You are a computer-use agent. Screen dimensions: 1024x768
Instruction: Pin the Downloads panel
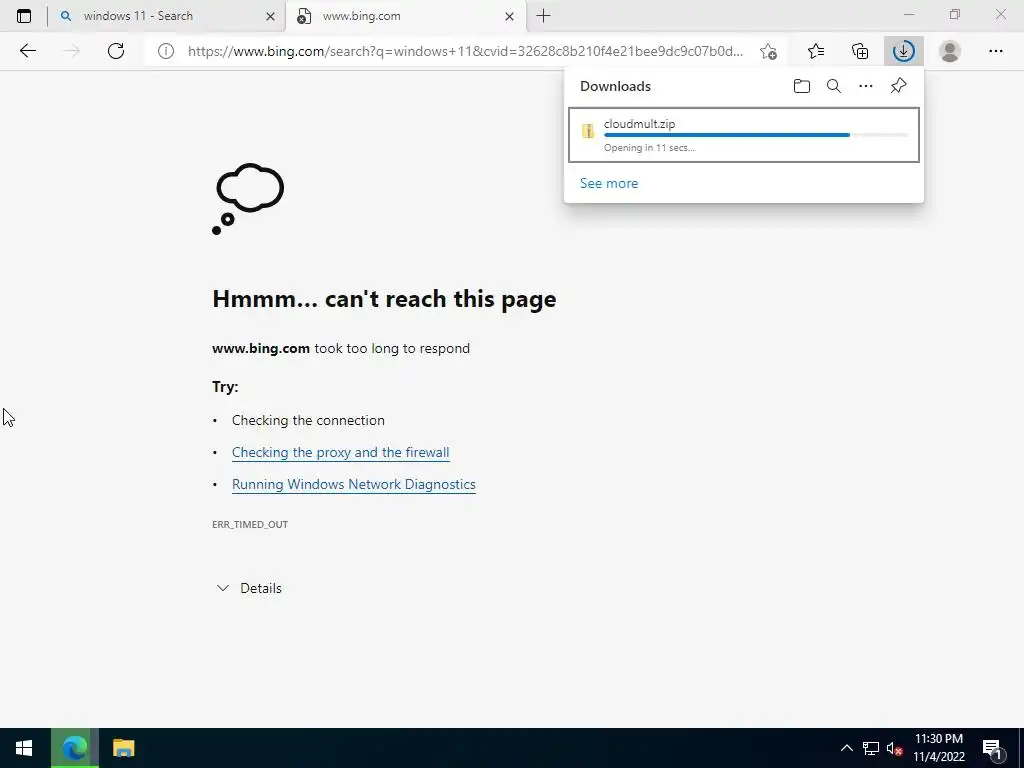tap(899, 86)
